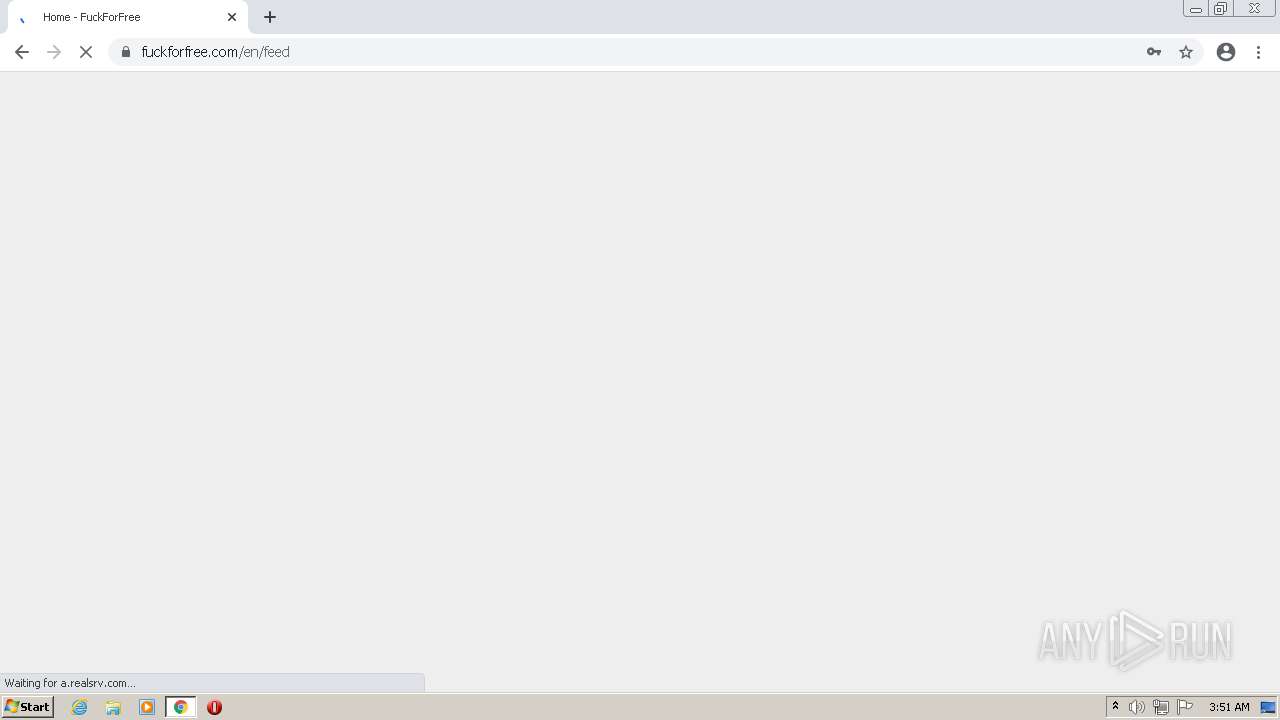
Task: Switch to Chrome in the taskbar
Action: (181, 707)
